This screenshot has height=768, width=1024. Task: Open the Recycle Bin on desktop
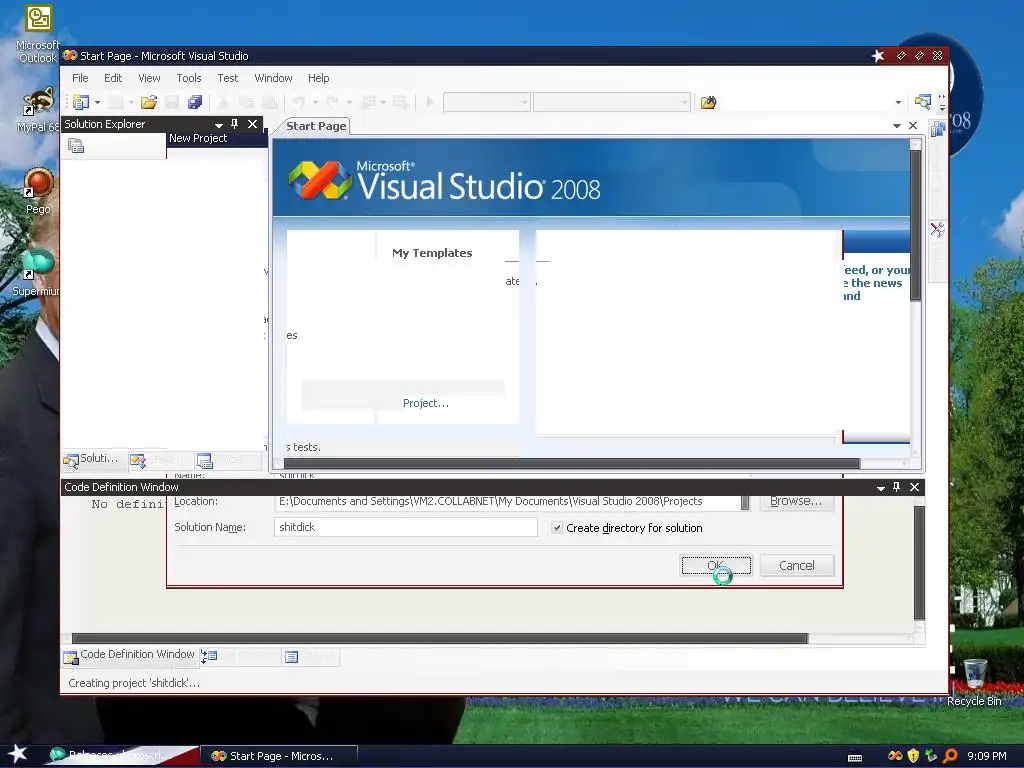(974, 682)
